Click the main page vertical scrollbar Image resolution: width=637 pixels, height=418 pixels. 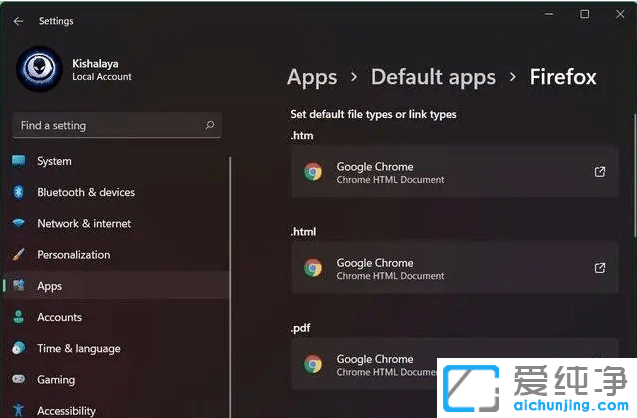click(x=635, y=175)
